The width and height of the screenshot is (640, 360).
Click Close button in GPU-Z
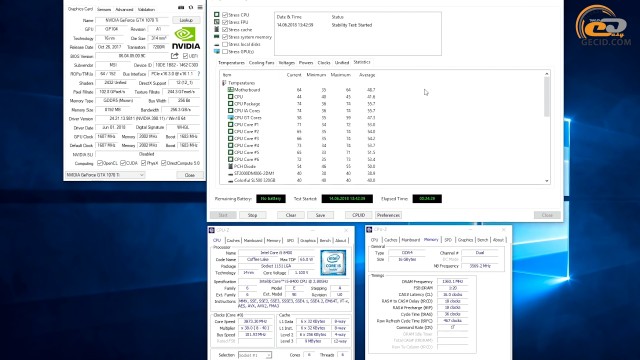tap(190, 175)
